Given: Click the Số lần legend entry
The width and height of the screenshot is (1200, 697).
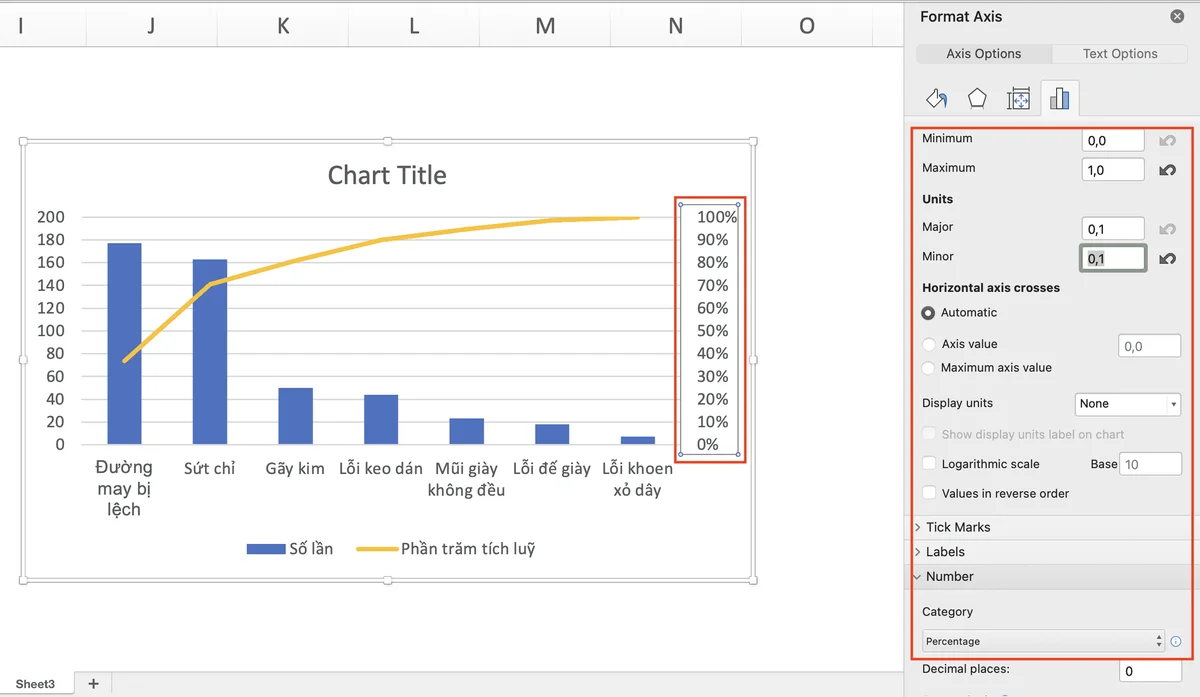Looking at the screenshot, I should pos(290,548).
